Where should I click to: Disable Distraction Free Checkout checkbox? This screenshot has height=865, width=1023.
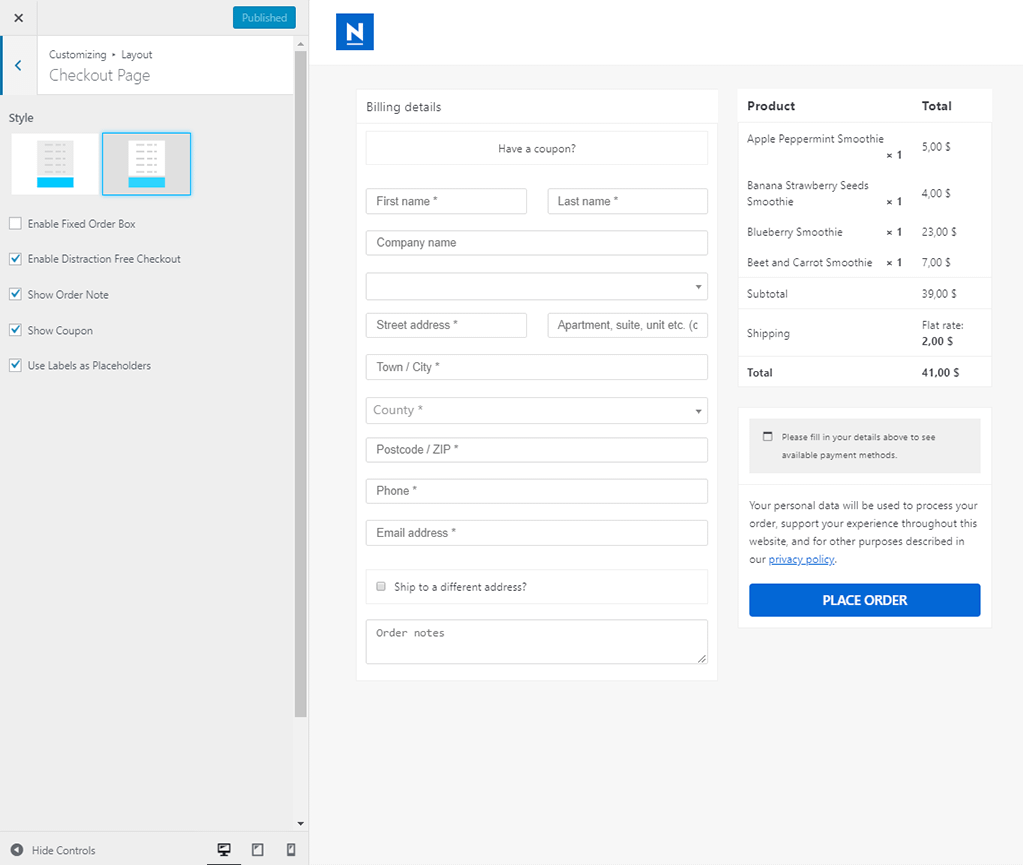click(x=15, y=259)
